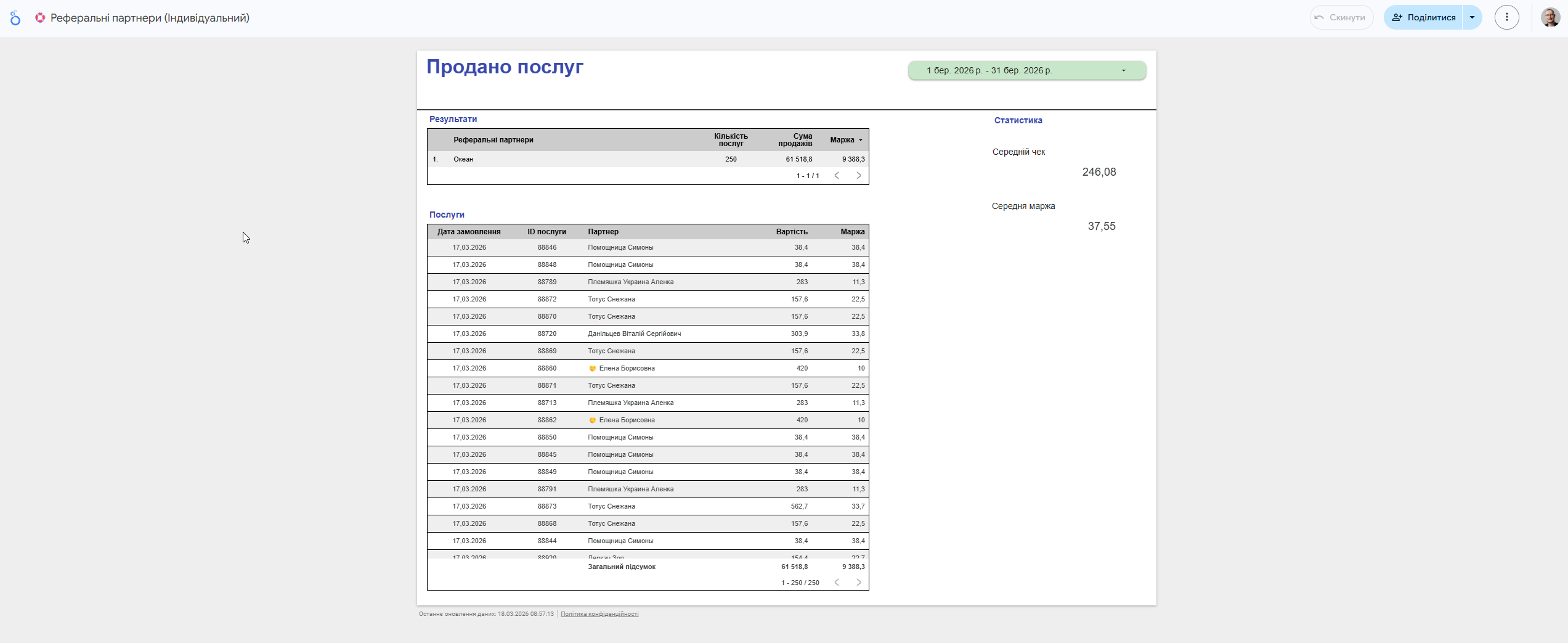
Task: Go to next page in Results table
Action: click(x=858, y=176)
